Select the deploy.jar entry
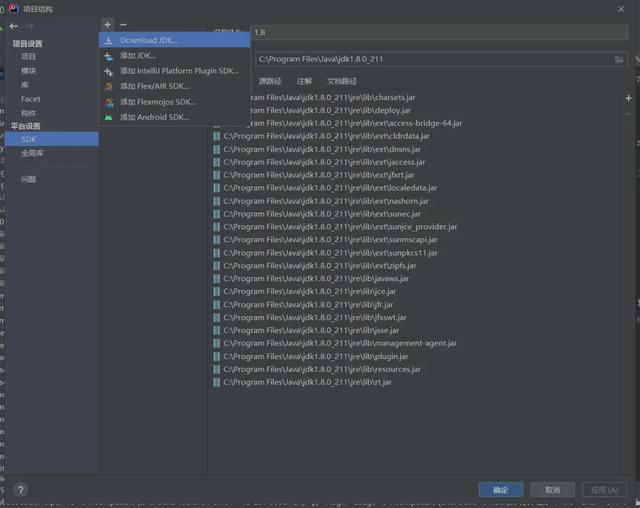The width and height of the screenshot is (640, 508). tap(330, 110)
